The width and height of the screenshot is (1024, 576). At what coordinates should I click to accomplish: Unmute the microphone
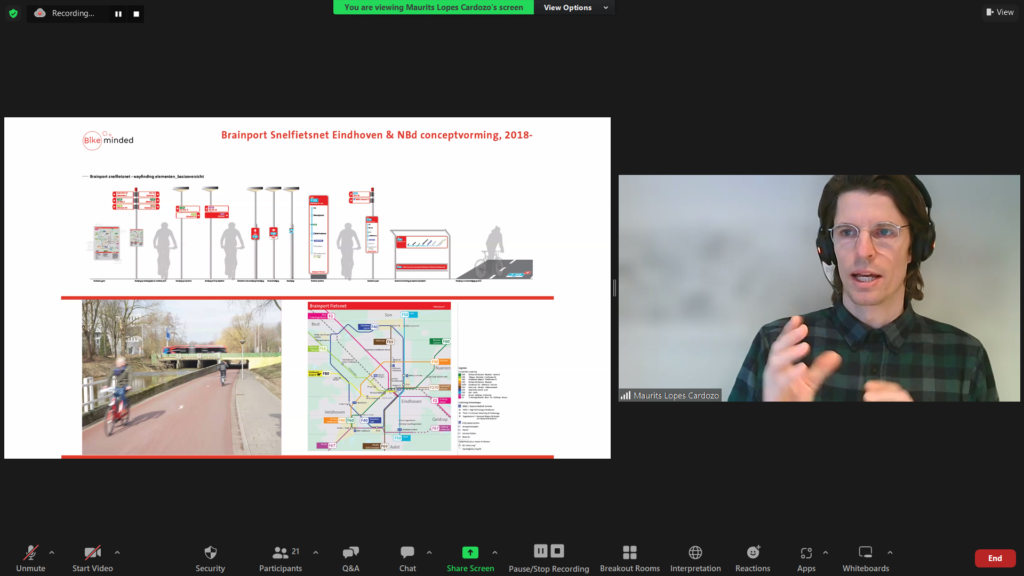click(x=31, y=553)
